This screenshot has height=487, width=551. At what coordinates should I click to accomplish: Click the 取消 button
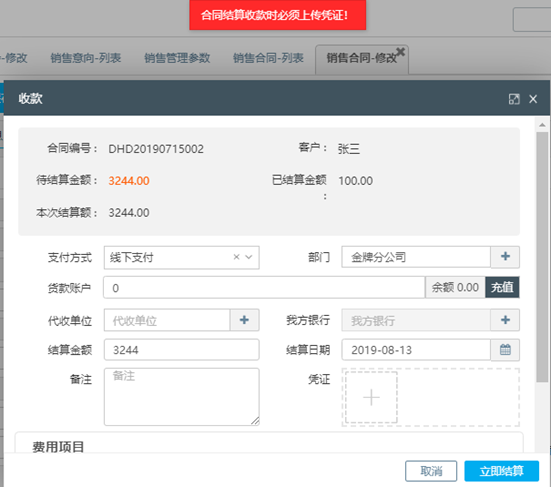(431, 471)
